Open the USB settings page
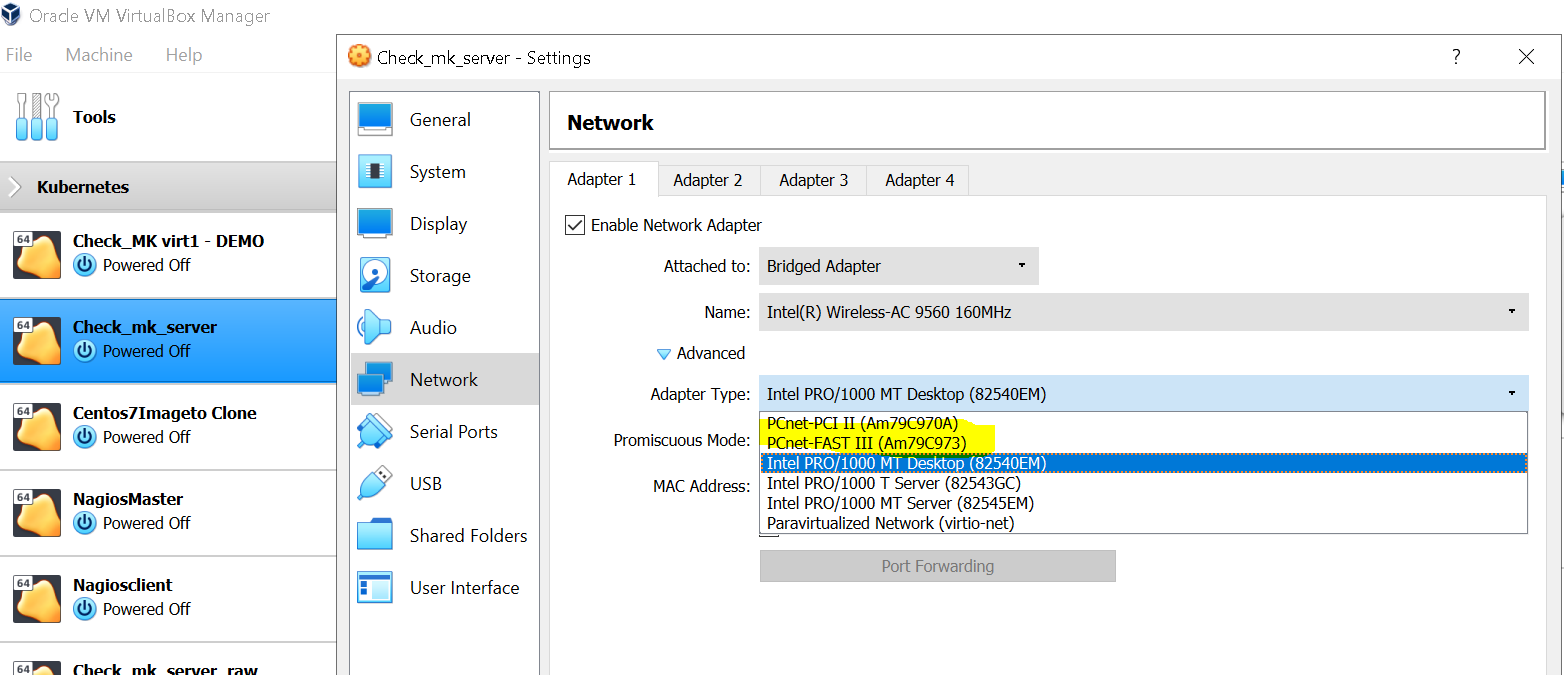Screen dimensions: 1564x675 tap(375, 483)
